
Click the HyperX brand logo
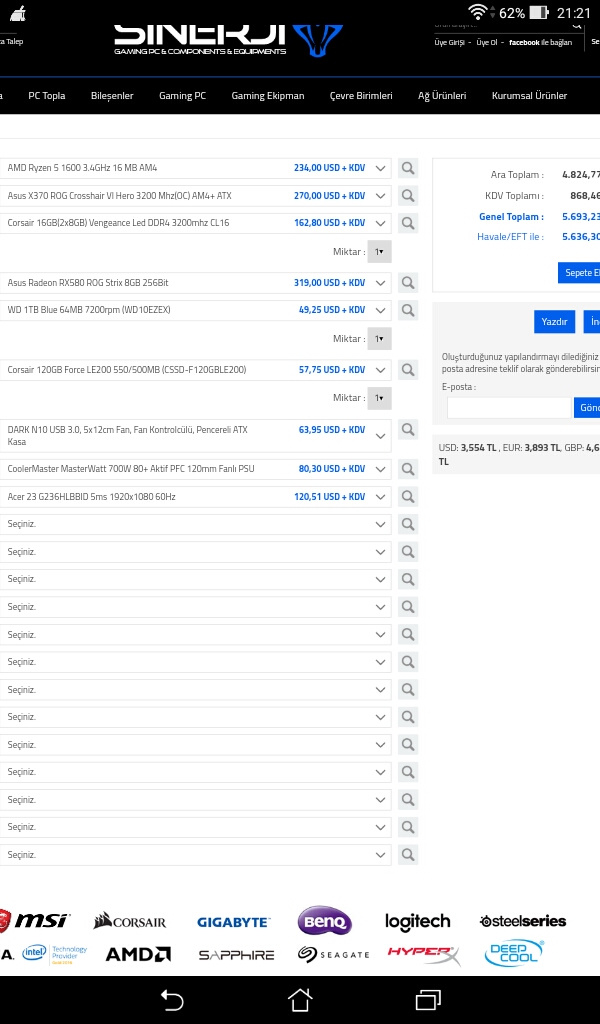tap(424, 955)
